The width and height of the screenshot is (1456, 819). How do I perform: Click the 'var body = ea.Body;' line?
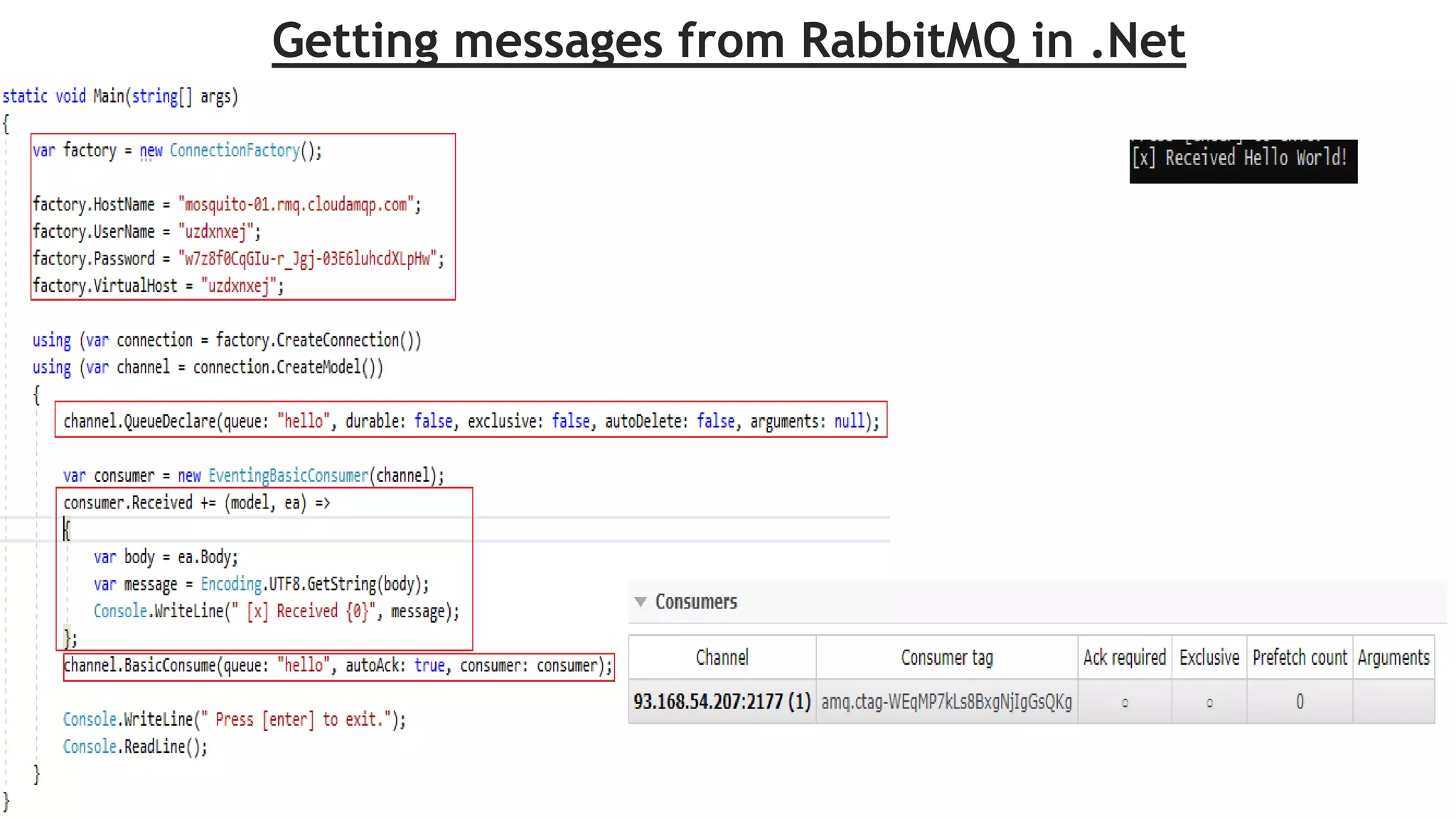click(x=166, y=557)
